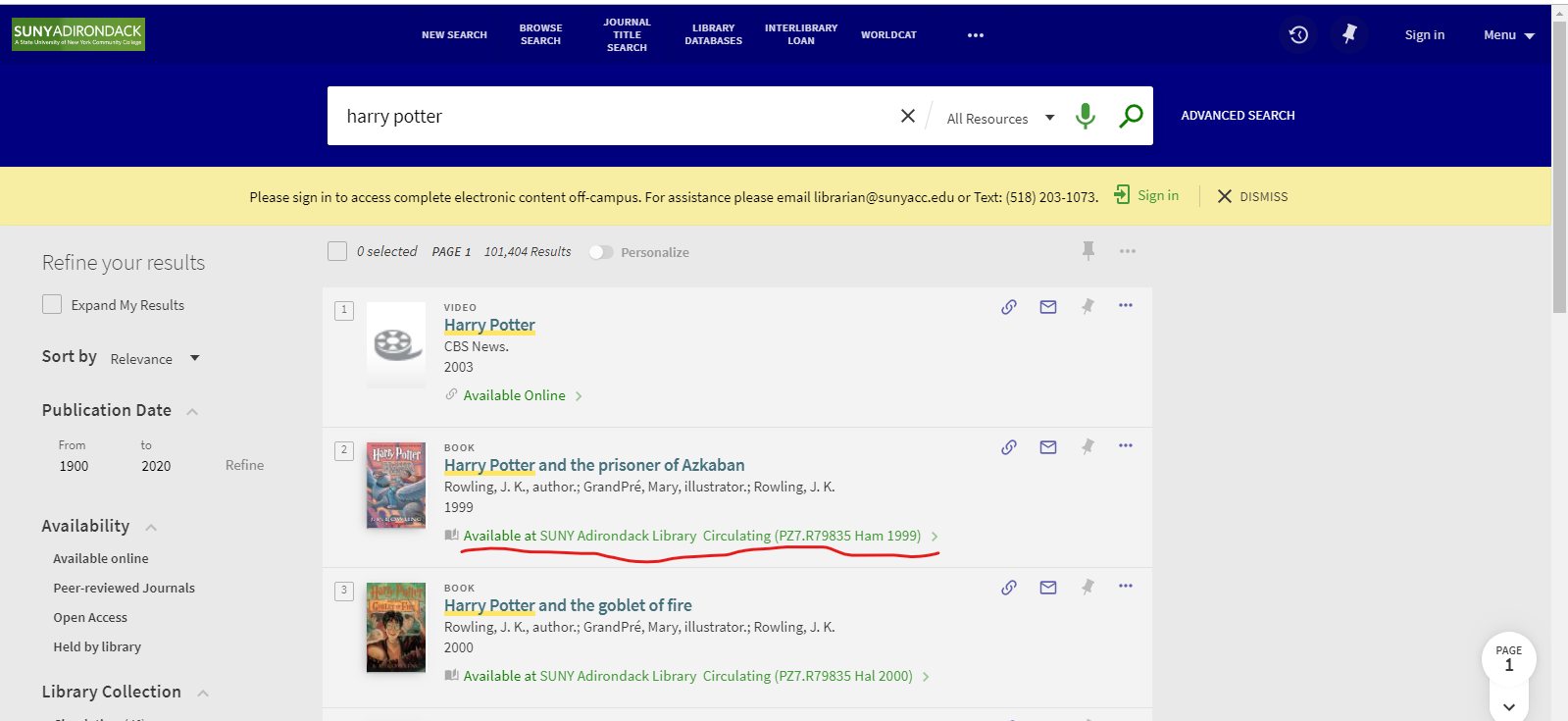This screenshot has width=1568, height=721.
Task: Open the Menu dropdown
Action: coord(1508,35)
